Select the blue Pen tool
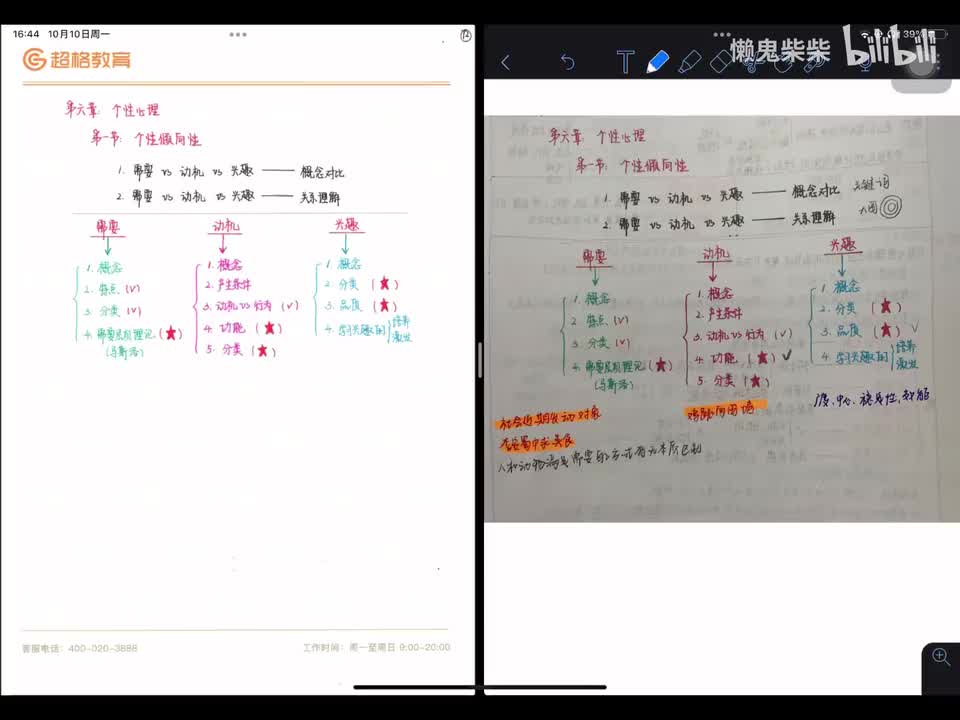Image resolution: width=960 pixels, height=720 pixels. pyautogui.click(x=658, y=62)
